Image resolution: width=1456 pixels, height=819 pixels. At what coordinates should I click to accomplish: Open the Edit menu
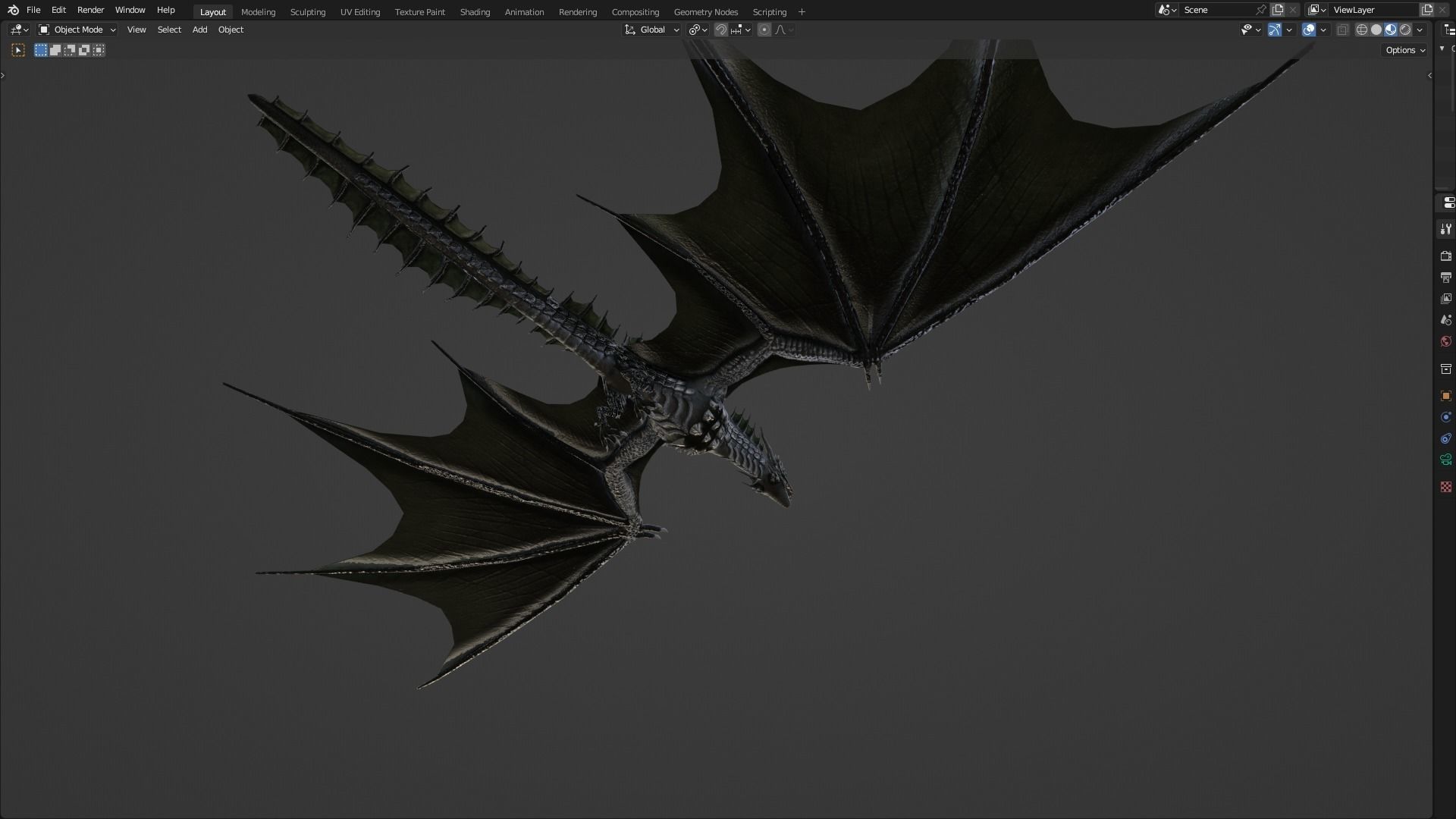point(58,10)
